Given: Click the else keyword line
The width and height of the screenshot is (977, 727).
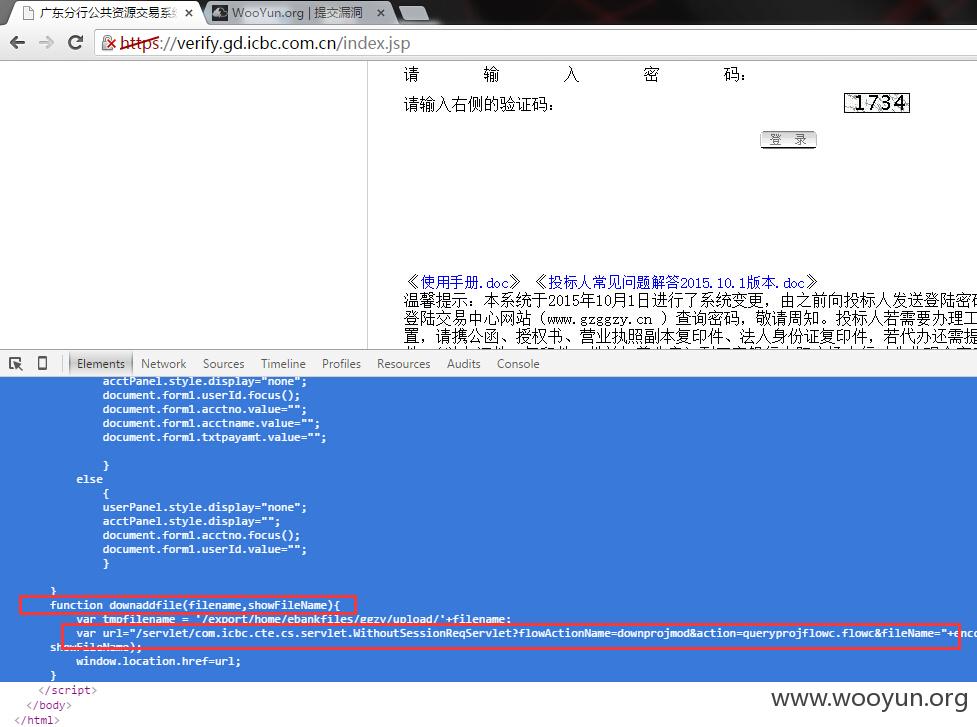Looking at the screenshot, I should click(x=89, y=479).
